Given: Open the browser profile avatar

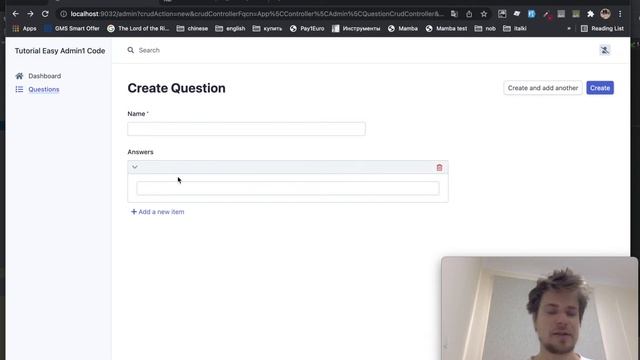Looking at the screenshot, I should point(605,14).
